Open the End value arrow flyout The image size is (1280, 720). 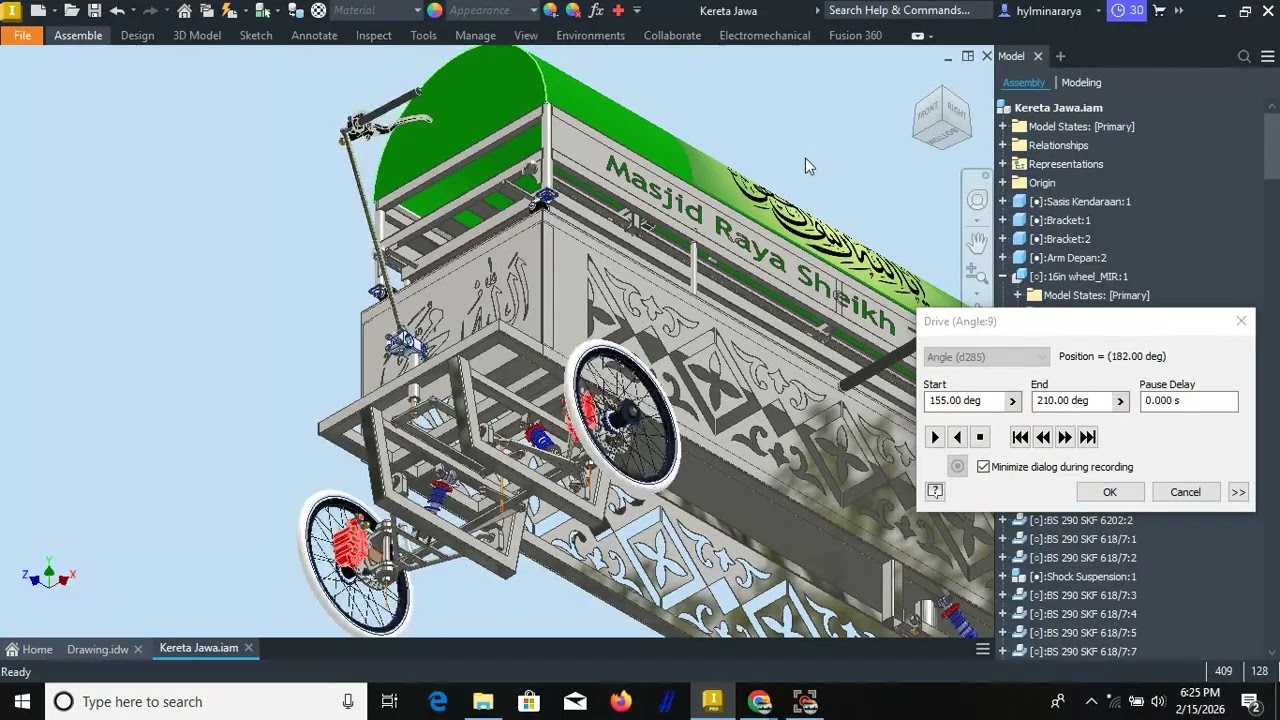point(1120,401)
